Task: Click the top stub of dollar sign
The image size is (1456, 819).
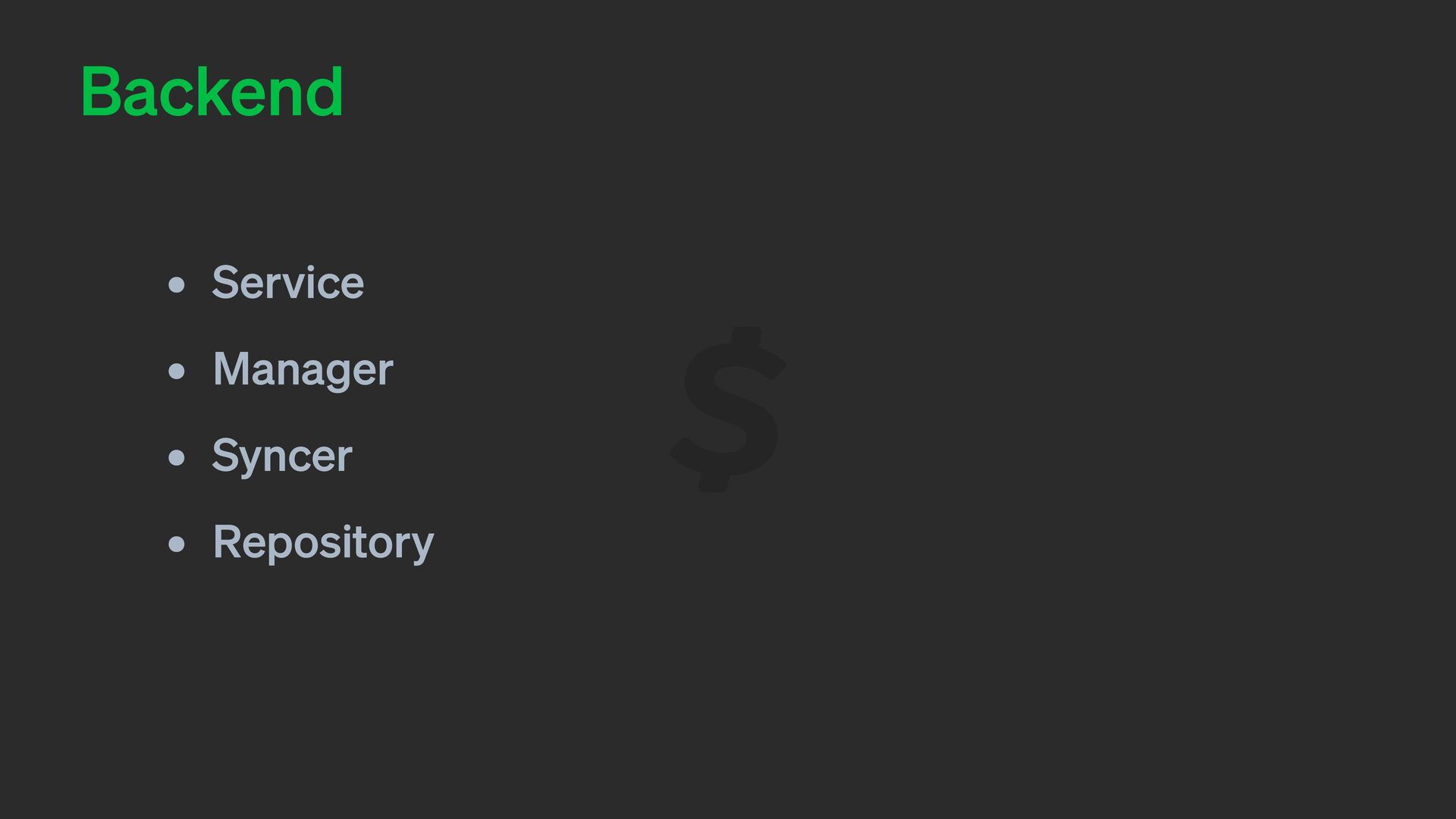Action: 747,336
